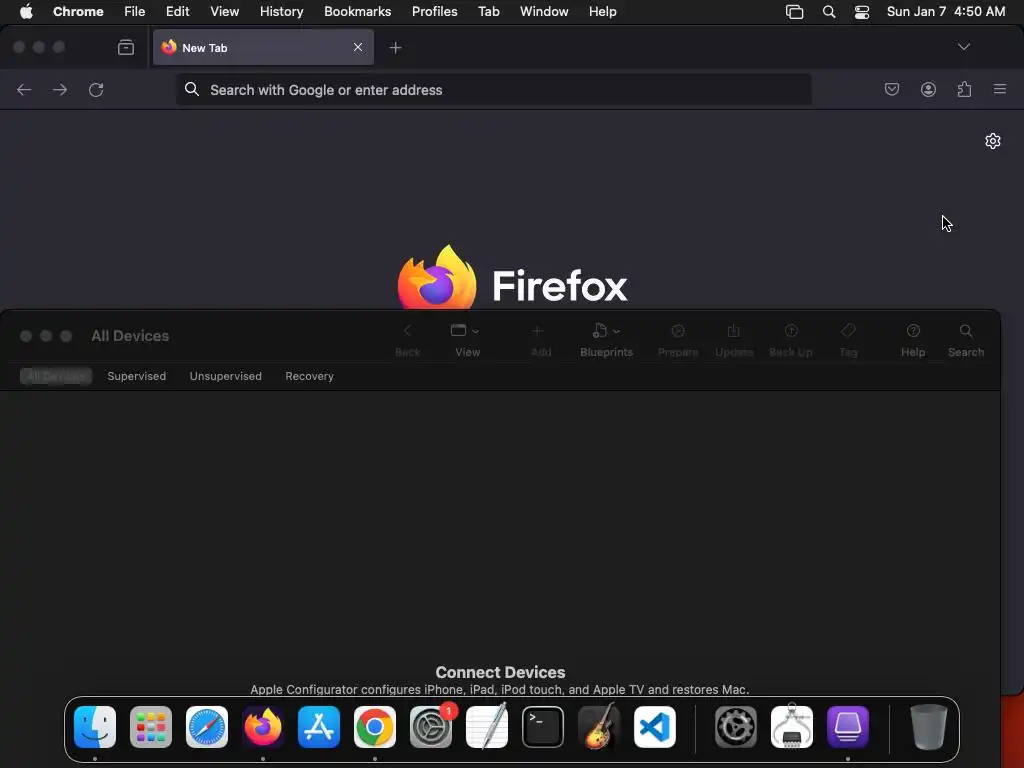Open Help in Configurator toolbar
The image size is (1024, 768).
pyautogui.click(x=913, y=340)
